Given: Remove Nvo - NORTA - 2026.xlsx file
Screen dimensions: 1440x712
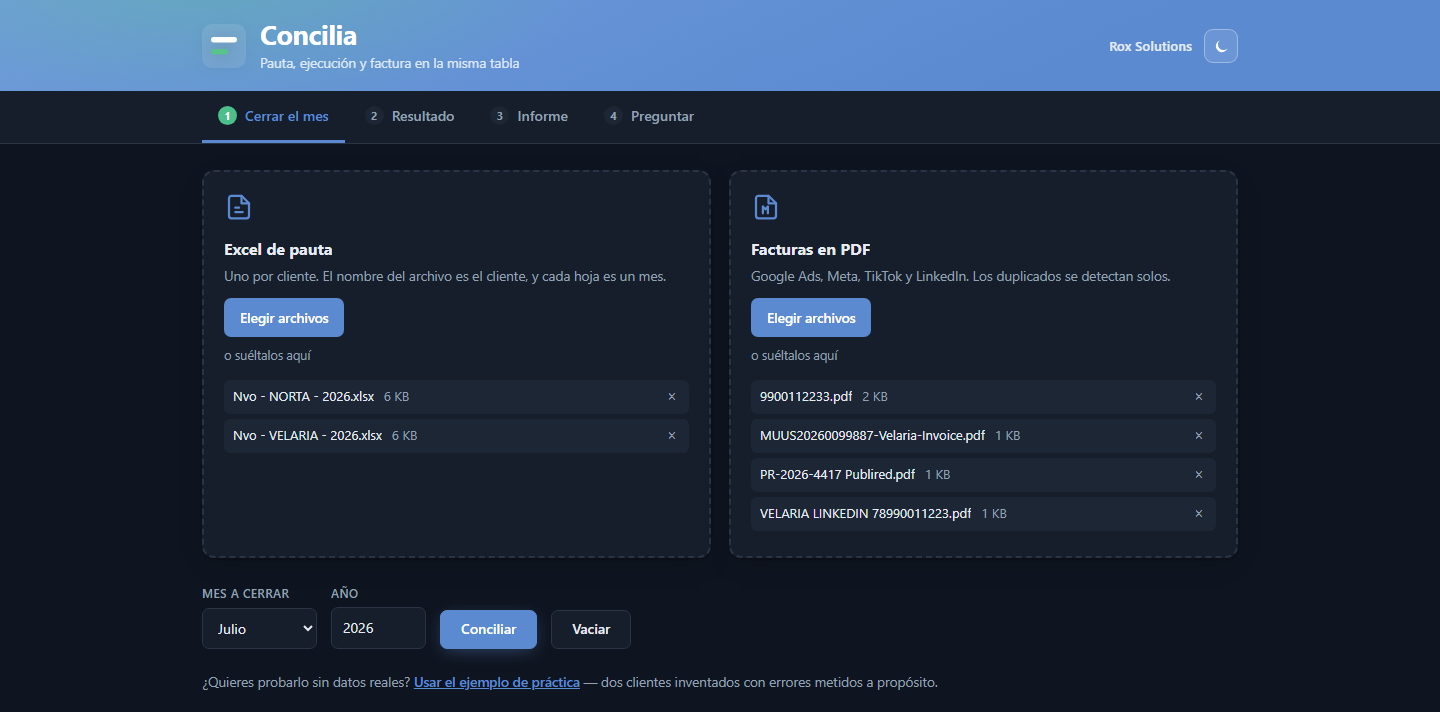Looking at the screenshot, I should pos(672,397).
